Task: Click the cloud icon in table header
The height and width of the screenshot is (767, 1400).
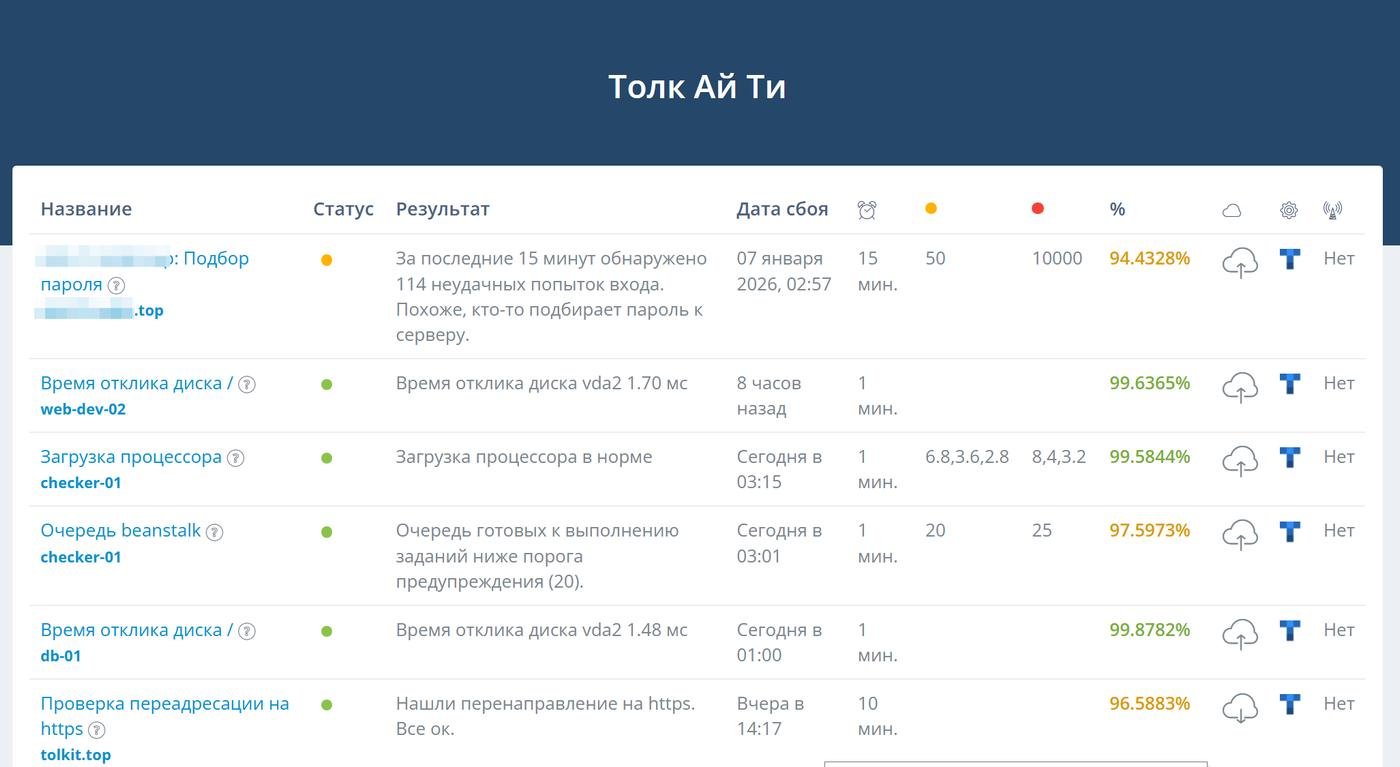Action: (1232, 210)
